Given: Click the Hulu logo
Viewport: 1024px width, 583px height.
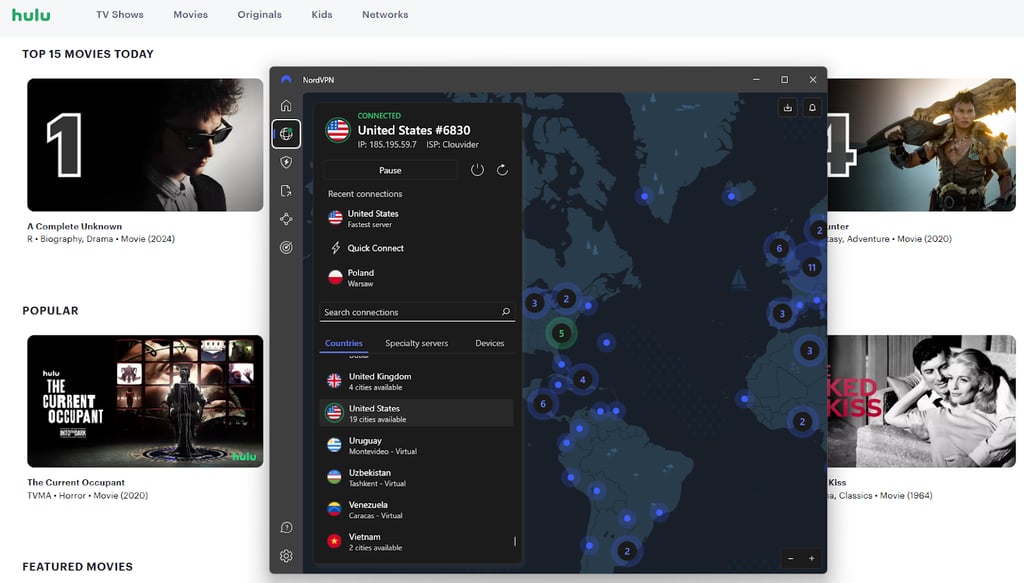Looking at the screenshot, I should tap(31, 14).
